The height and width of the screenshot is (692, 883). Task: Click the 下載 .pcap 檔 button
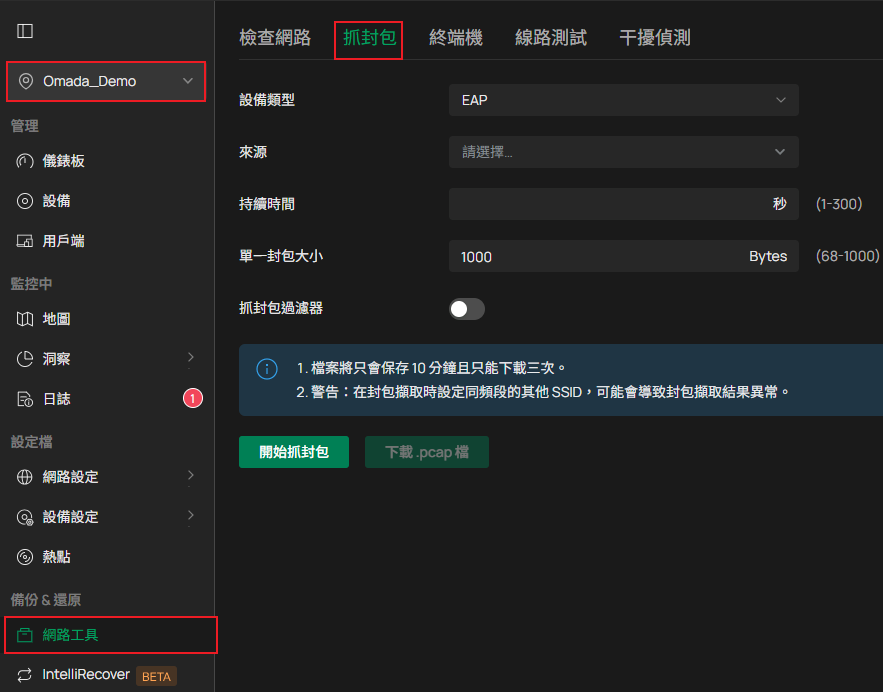pyautogui.click(x=427, y=452)
